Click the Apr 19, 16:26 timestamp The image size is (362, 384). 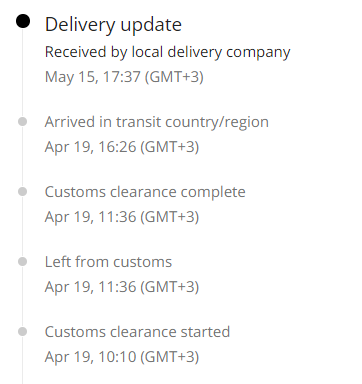click(122, 147)
